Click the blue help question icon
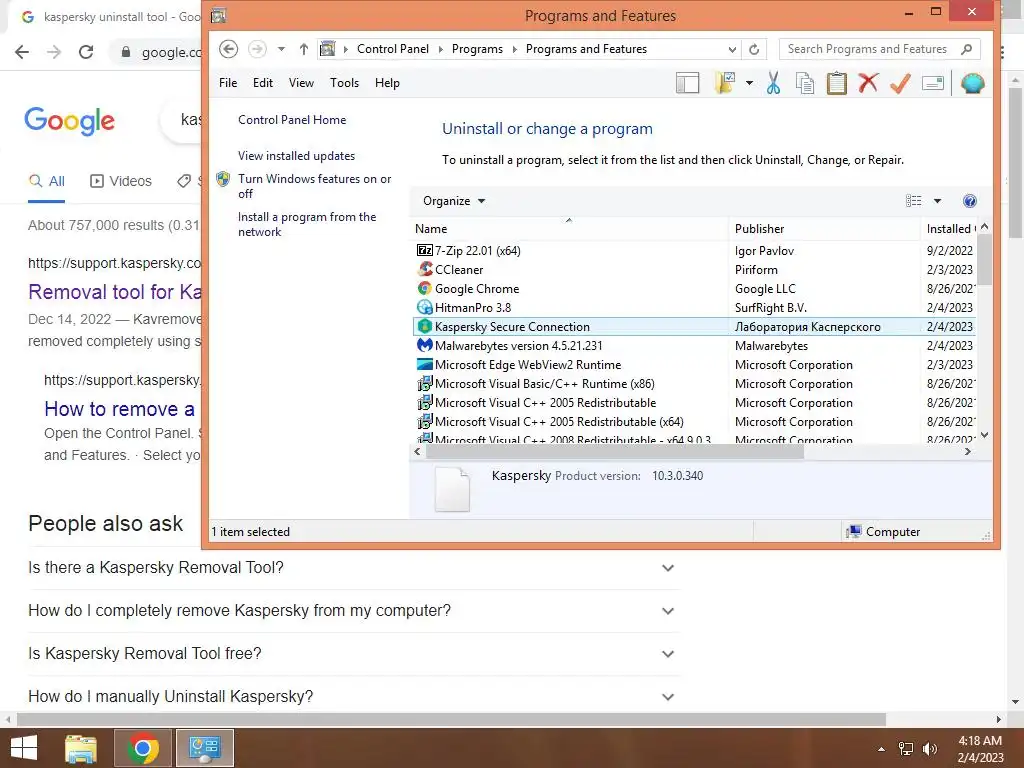Image resolution: width=1024 pixels, height=768 pixels. 970,201
